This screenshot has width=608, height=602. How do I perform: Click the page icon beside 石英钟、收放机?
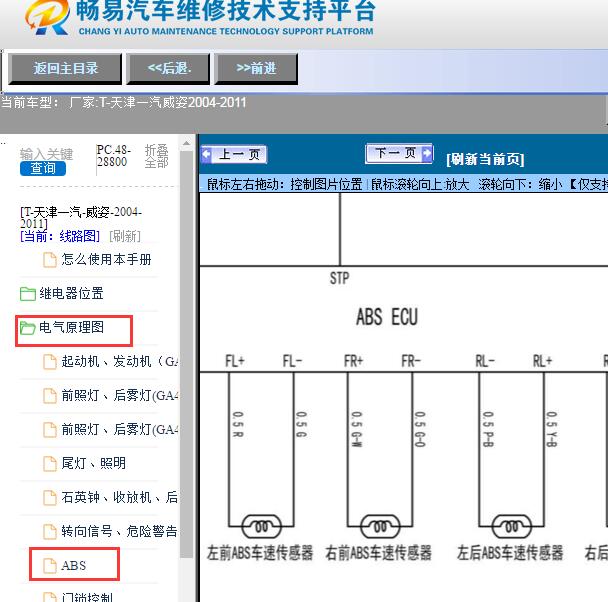point(50,498)
